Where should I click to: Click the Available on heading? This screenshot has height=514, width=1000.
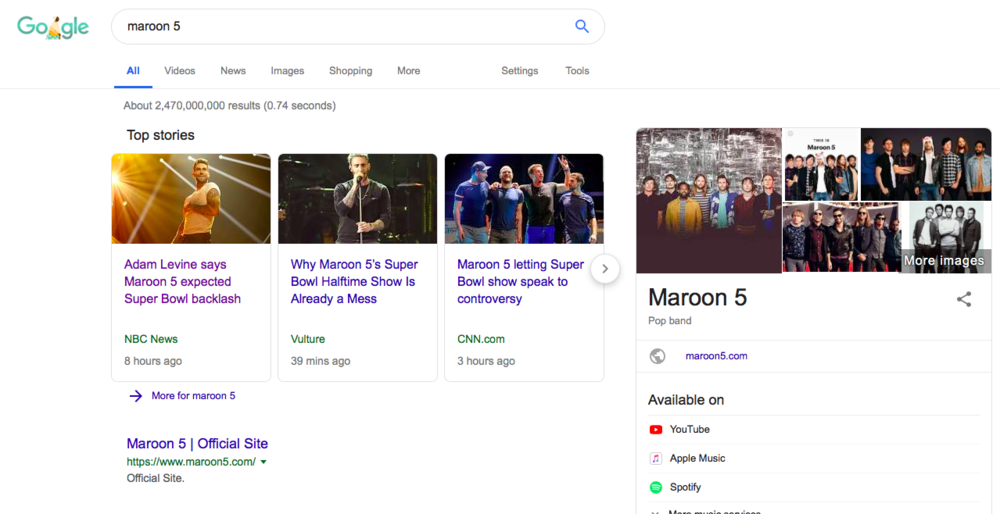(x=686, y=400)
